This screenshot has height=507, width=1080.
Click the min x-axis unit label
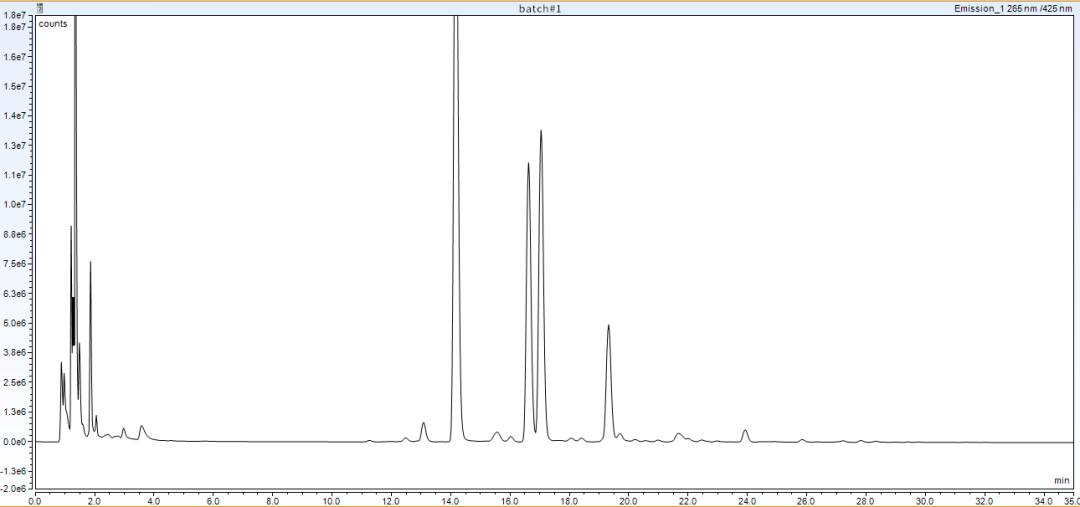1061,481
